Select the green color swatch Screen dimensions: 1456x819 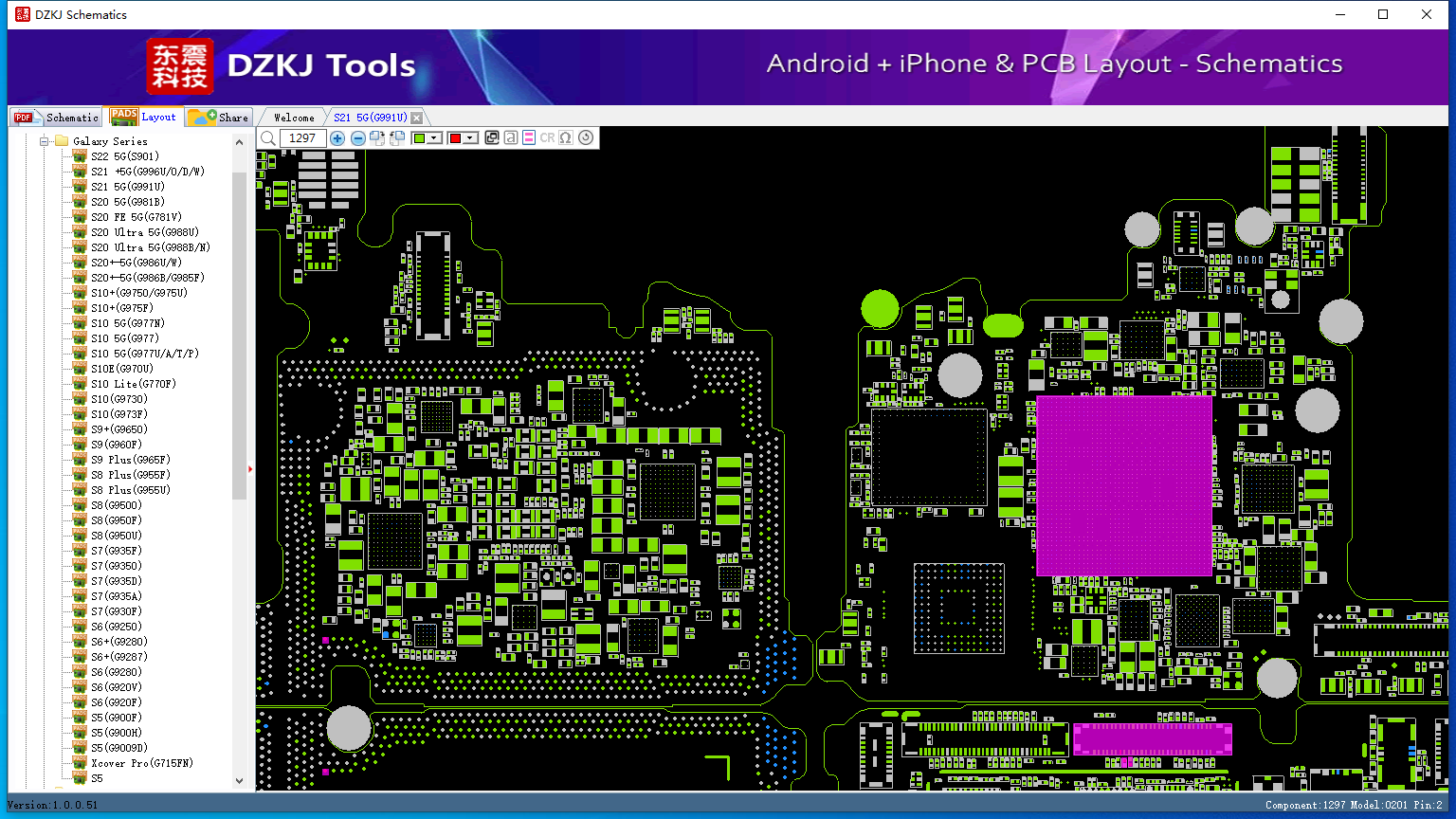[419, 138]
